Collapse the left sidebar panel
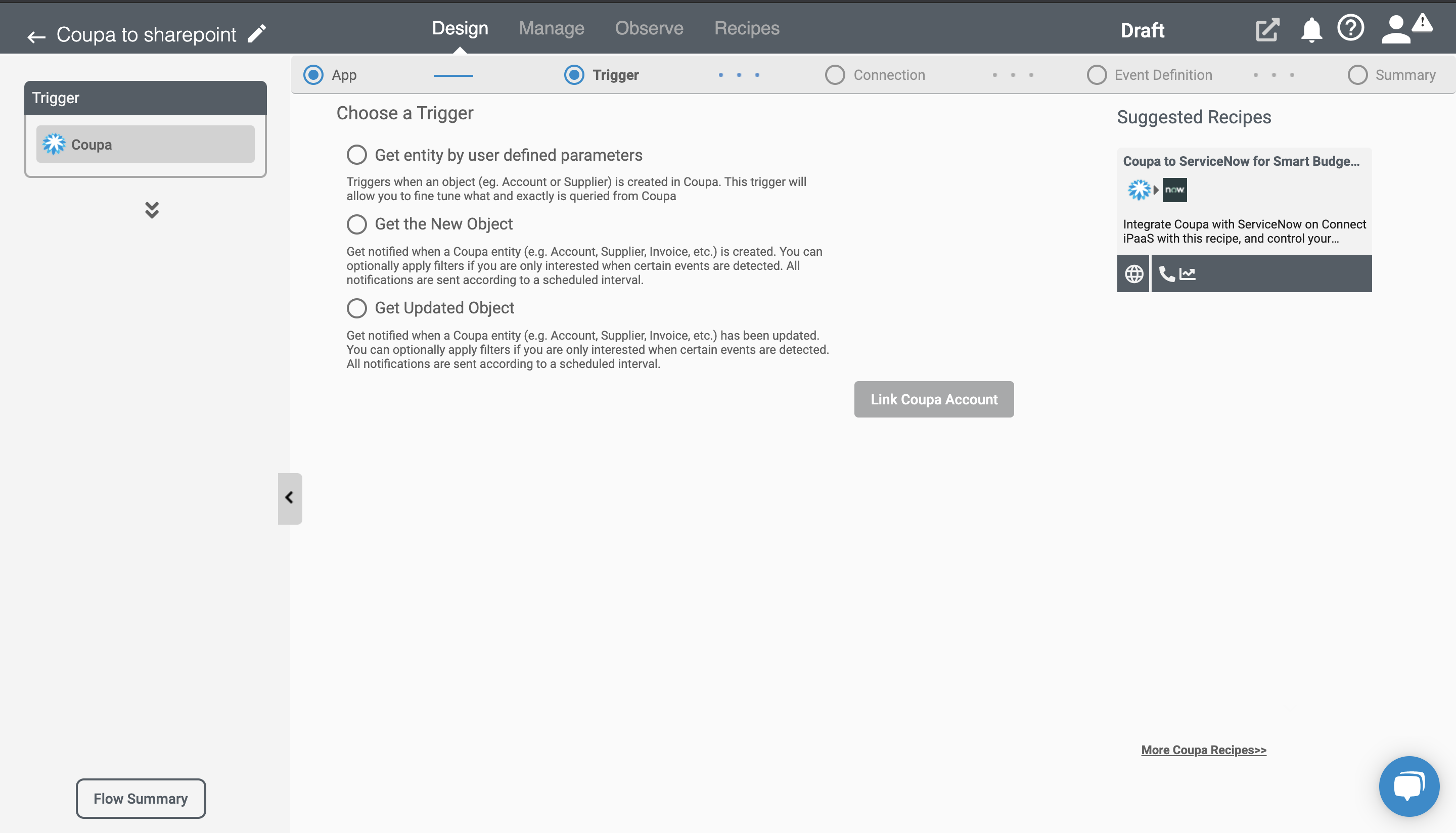 pyautogui.click(x=289, y=498)
